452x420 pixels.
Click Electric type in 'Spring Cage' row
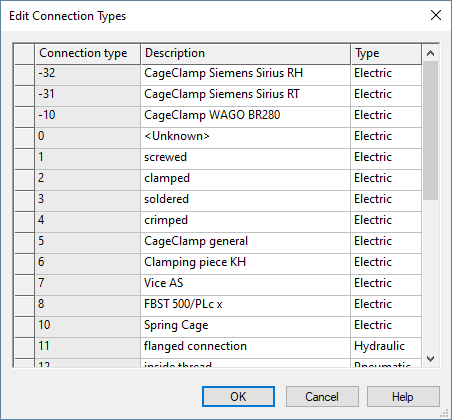(x=386, y=327)
